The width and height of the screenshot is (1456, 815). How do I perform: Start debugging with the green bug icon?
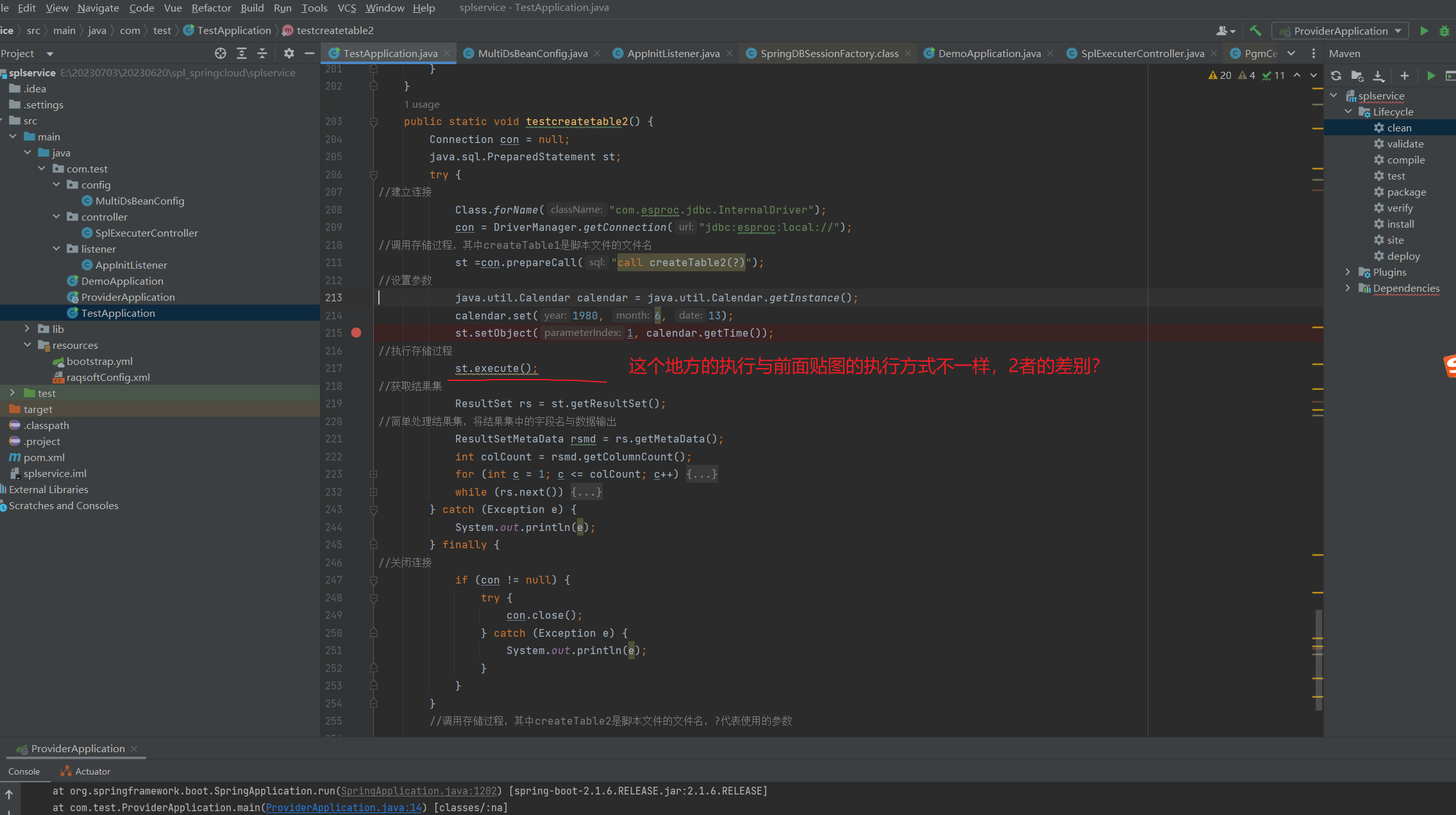[1444, 31]
